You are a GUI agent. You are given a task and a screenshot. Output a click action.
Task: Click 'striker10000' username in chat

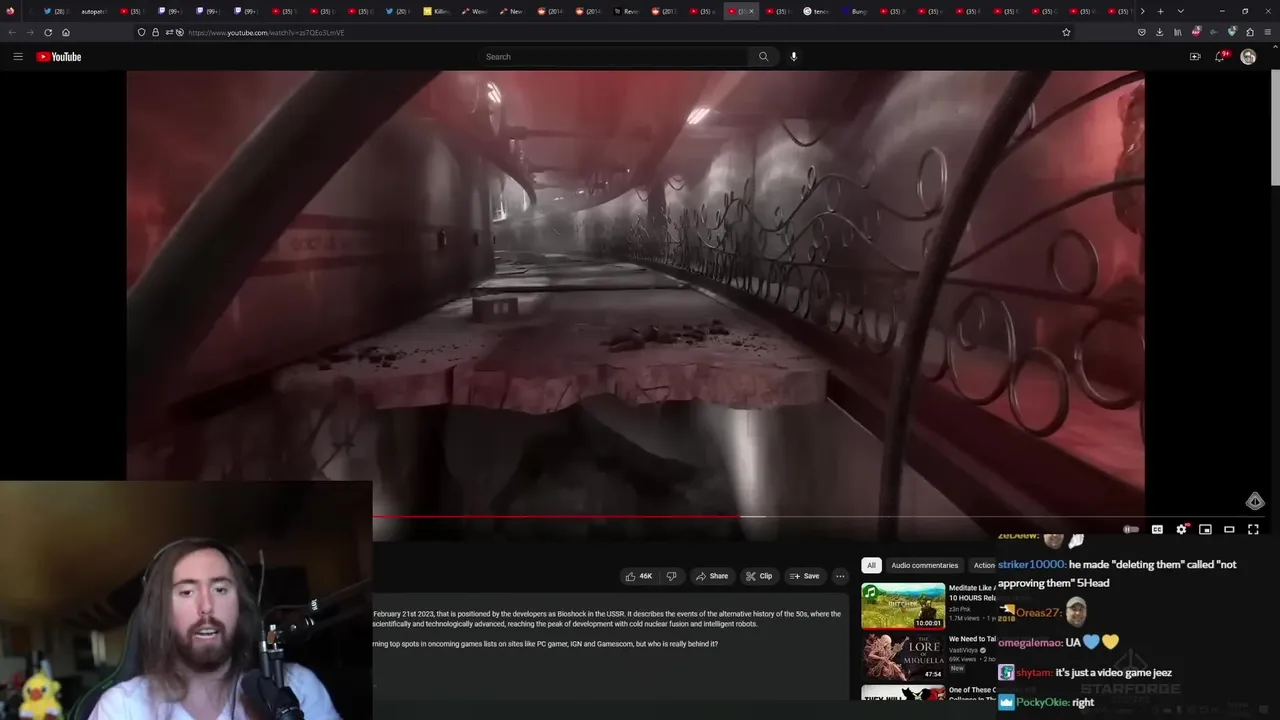point(1031,564)
